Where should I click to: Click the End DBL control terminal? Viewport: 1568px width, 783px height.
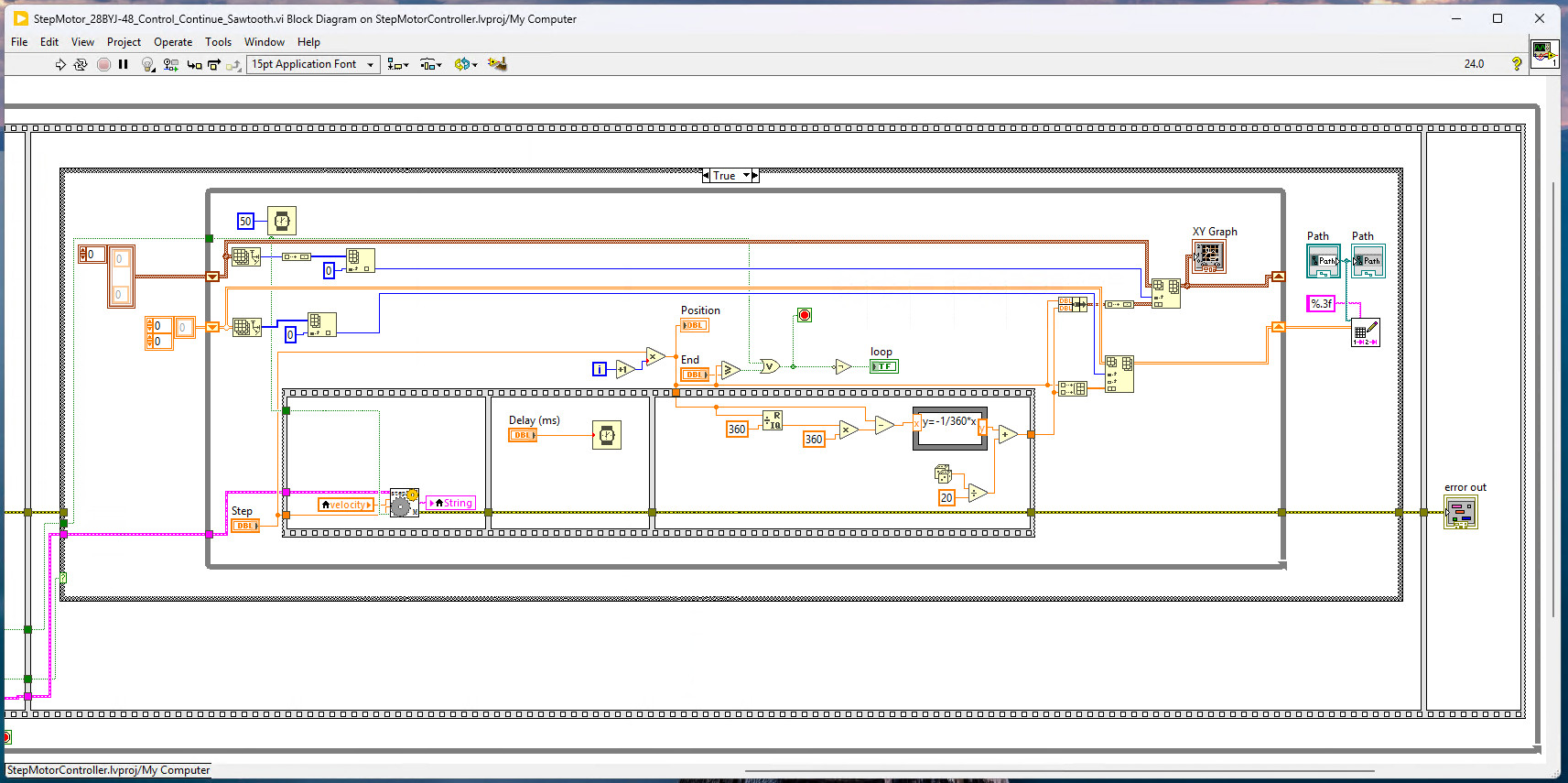coord(695,375)
